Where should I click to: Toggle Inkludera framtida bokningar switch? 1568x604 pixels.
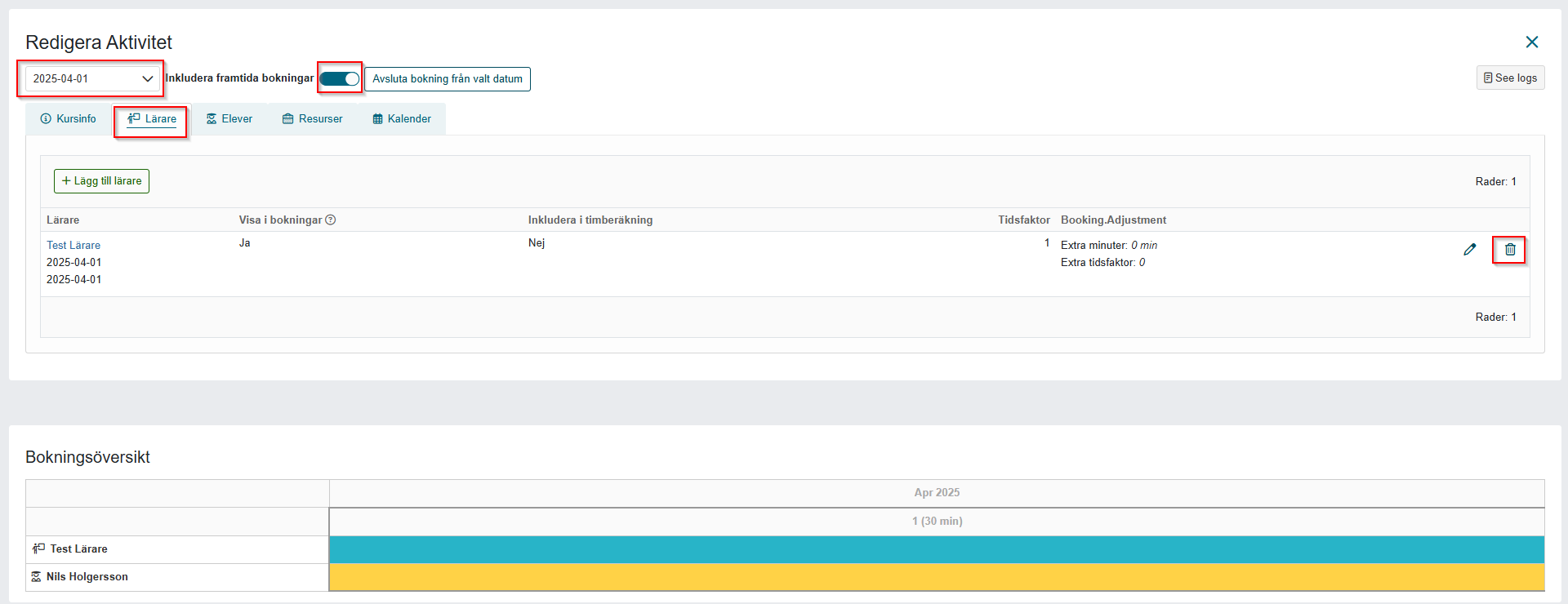point(339,78)
